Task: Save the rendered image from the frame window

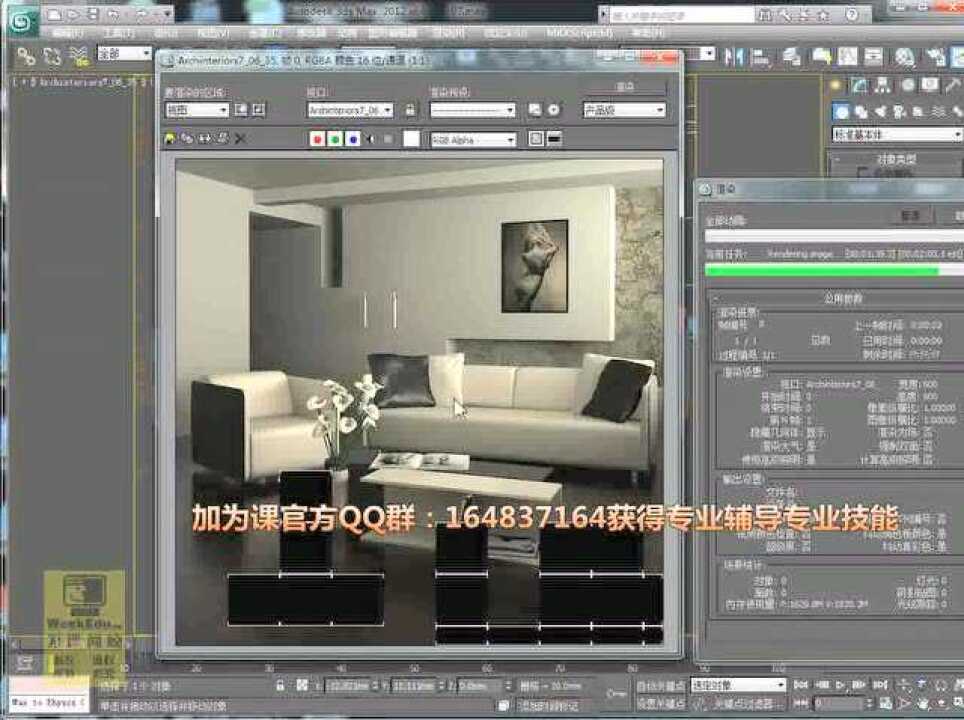Action: tap(170, 138)
